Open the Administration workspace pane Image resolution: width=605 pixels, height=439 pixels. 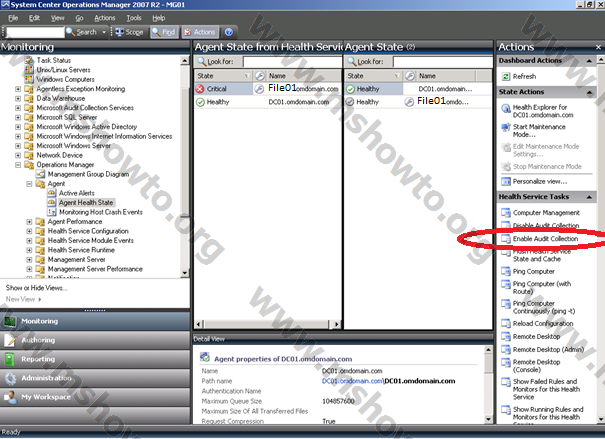(95, 378)
